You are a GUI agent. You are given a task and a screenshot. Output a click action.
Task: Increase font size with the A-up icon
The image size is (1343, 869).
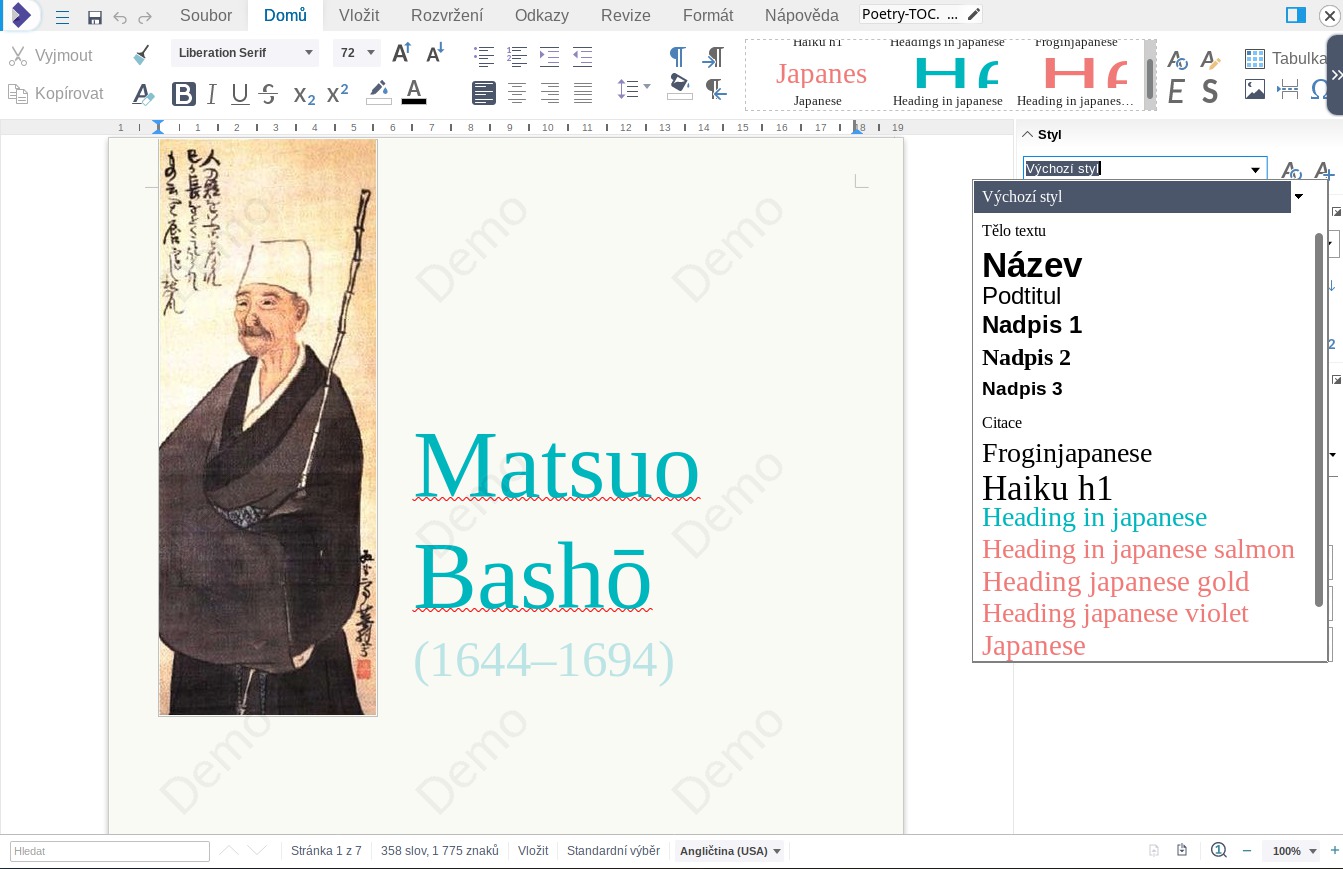[x=401, y=54]
